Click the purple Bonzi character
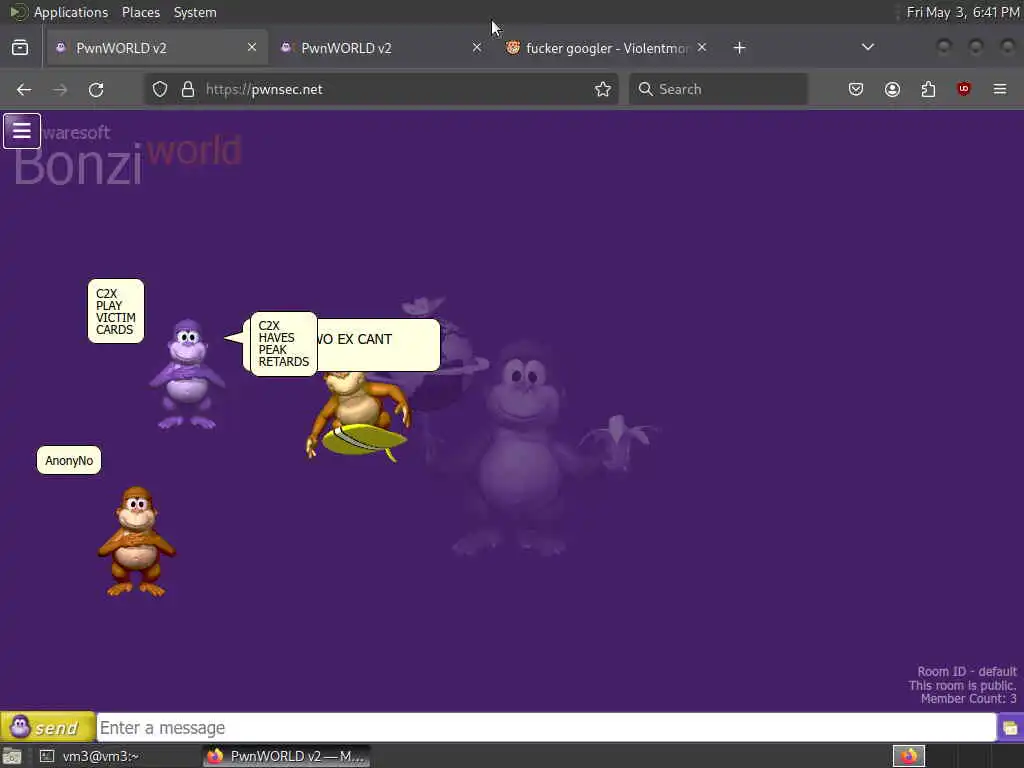 click(187, 374)
